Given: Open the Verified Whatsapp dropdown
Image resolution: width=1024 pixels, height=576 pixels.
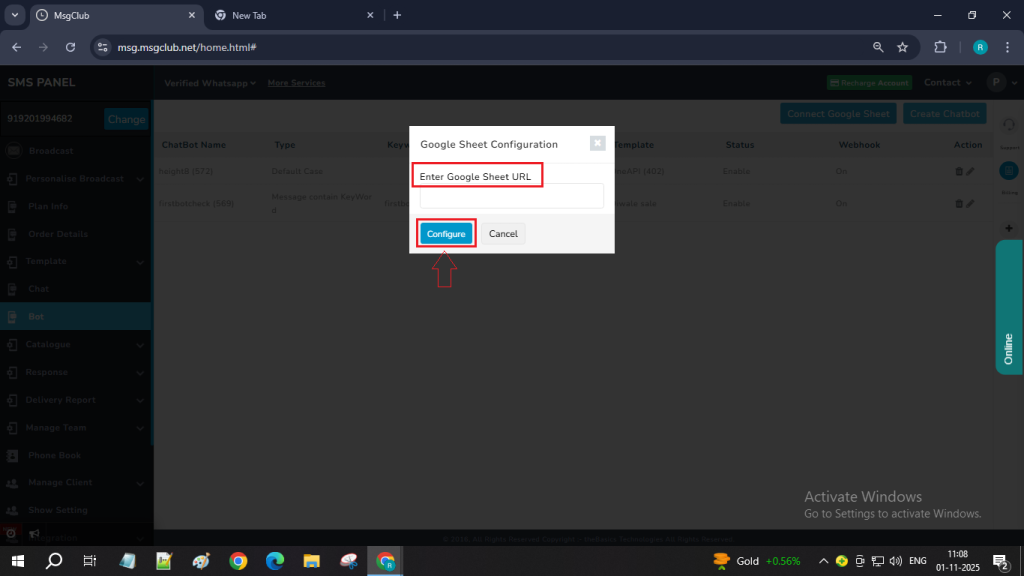Looking at the screenshot, I should pos(210,83).
